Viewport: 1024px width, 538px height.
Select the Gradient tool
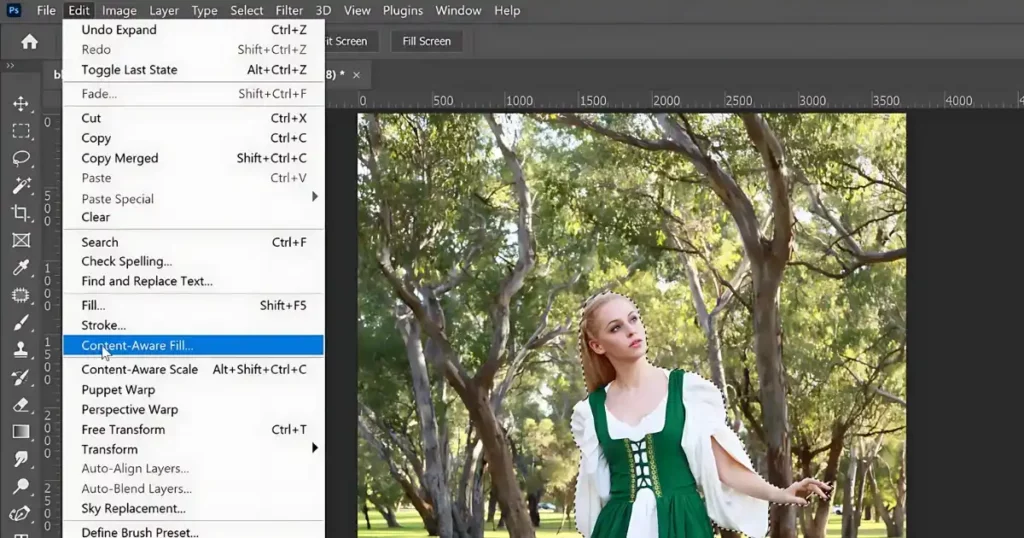(21, 432)
